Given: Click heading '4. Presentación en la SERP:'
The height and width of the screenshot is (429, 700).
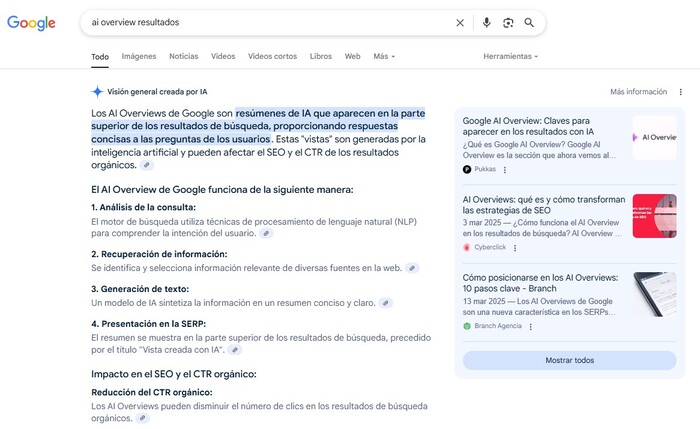Looking at the screenshot, I should pos(149,324).
